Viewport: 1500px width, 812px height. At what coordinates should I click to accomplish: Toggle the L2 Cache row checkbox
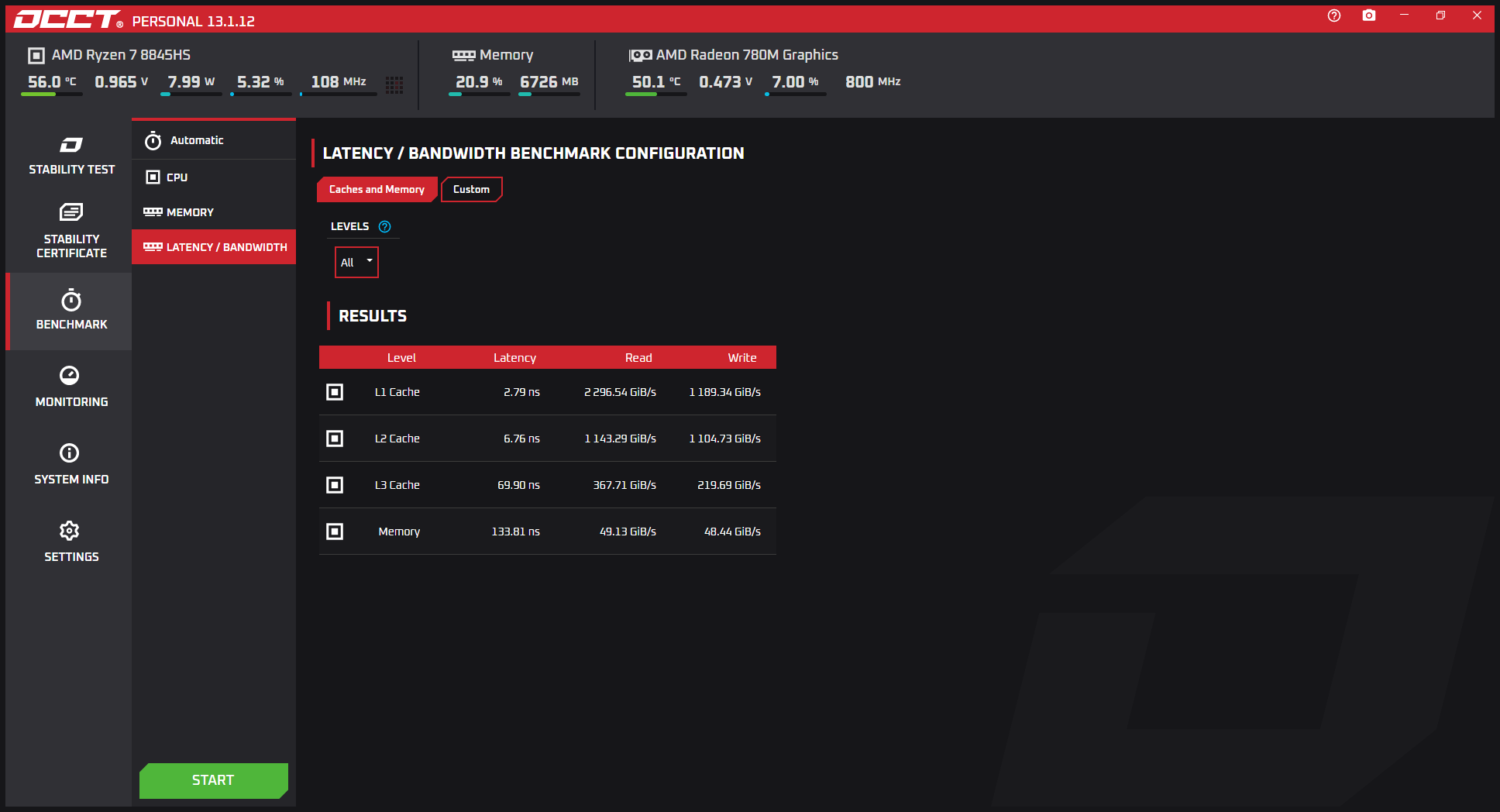pos(335,439)
